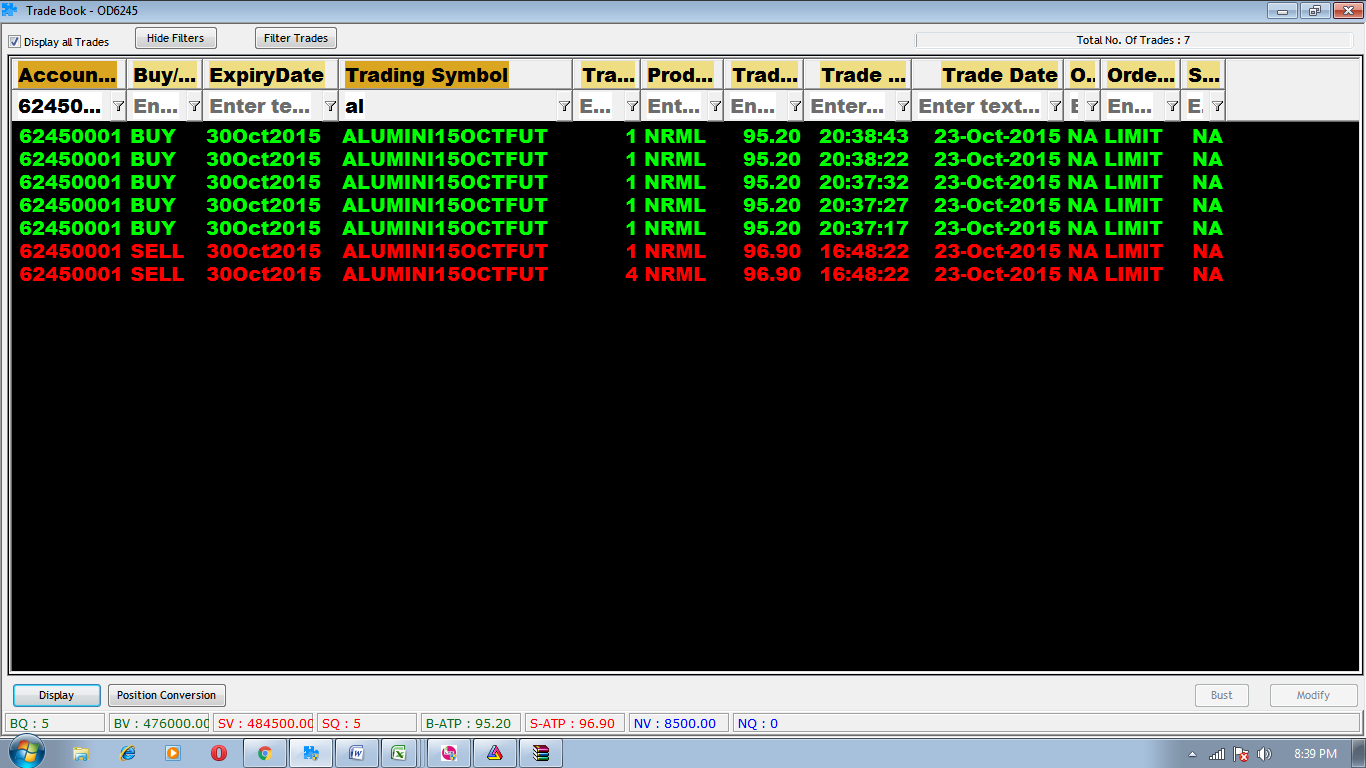Click the 'Total No. Of Trades : 7' label

click(x=1133, y=41)
